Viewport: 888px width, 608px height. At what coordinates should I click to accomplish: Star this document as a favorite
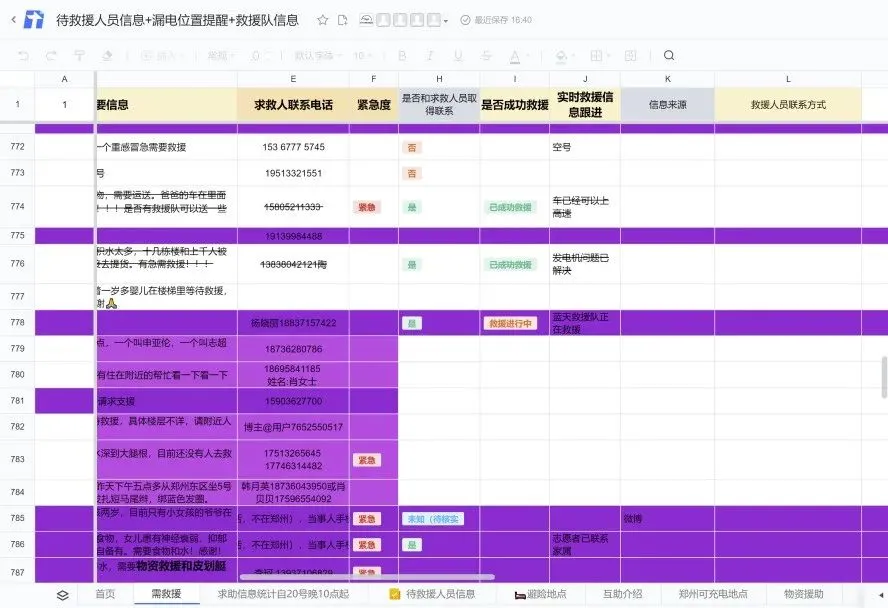(x=323, y=20)
